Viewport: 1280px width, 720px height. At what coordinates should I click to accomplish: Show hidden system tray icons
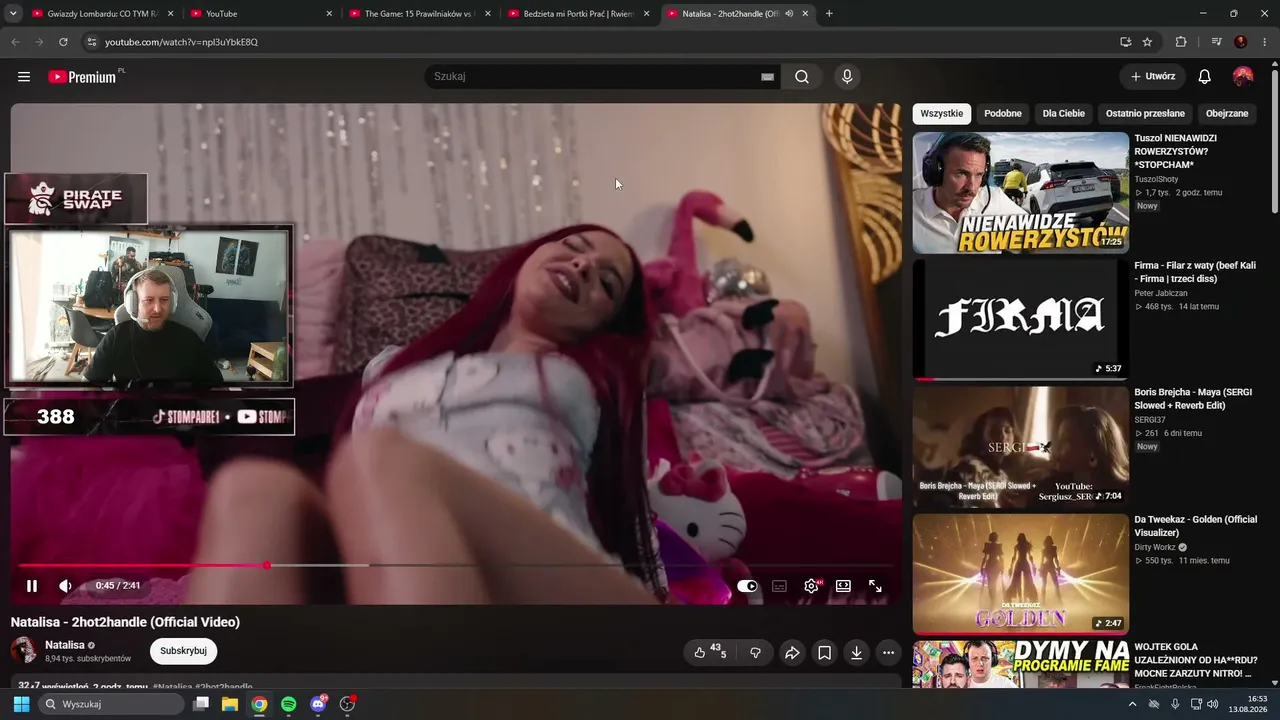[1132, 704]
